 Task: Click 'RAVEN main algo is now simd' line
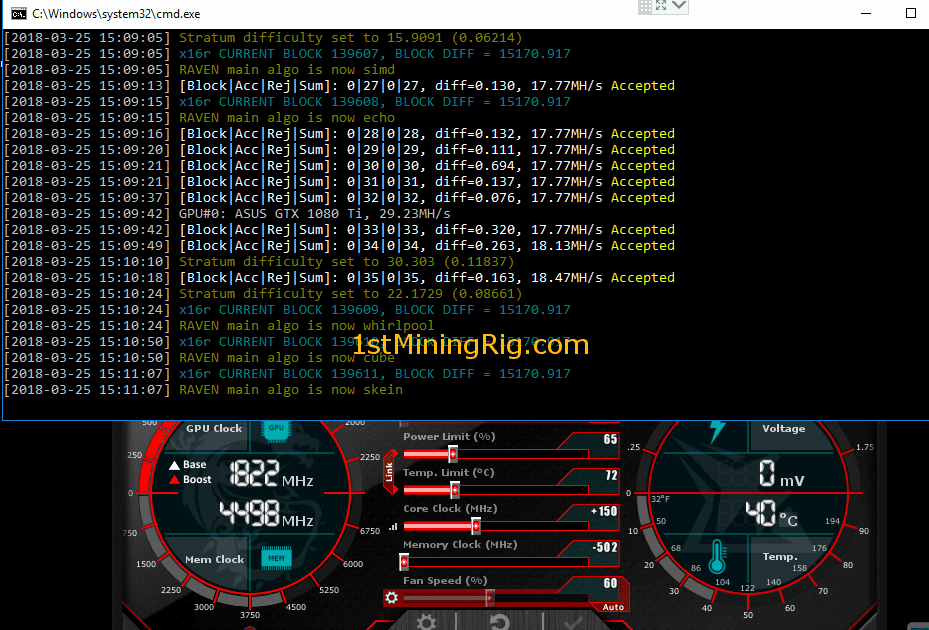pos(200,70)
